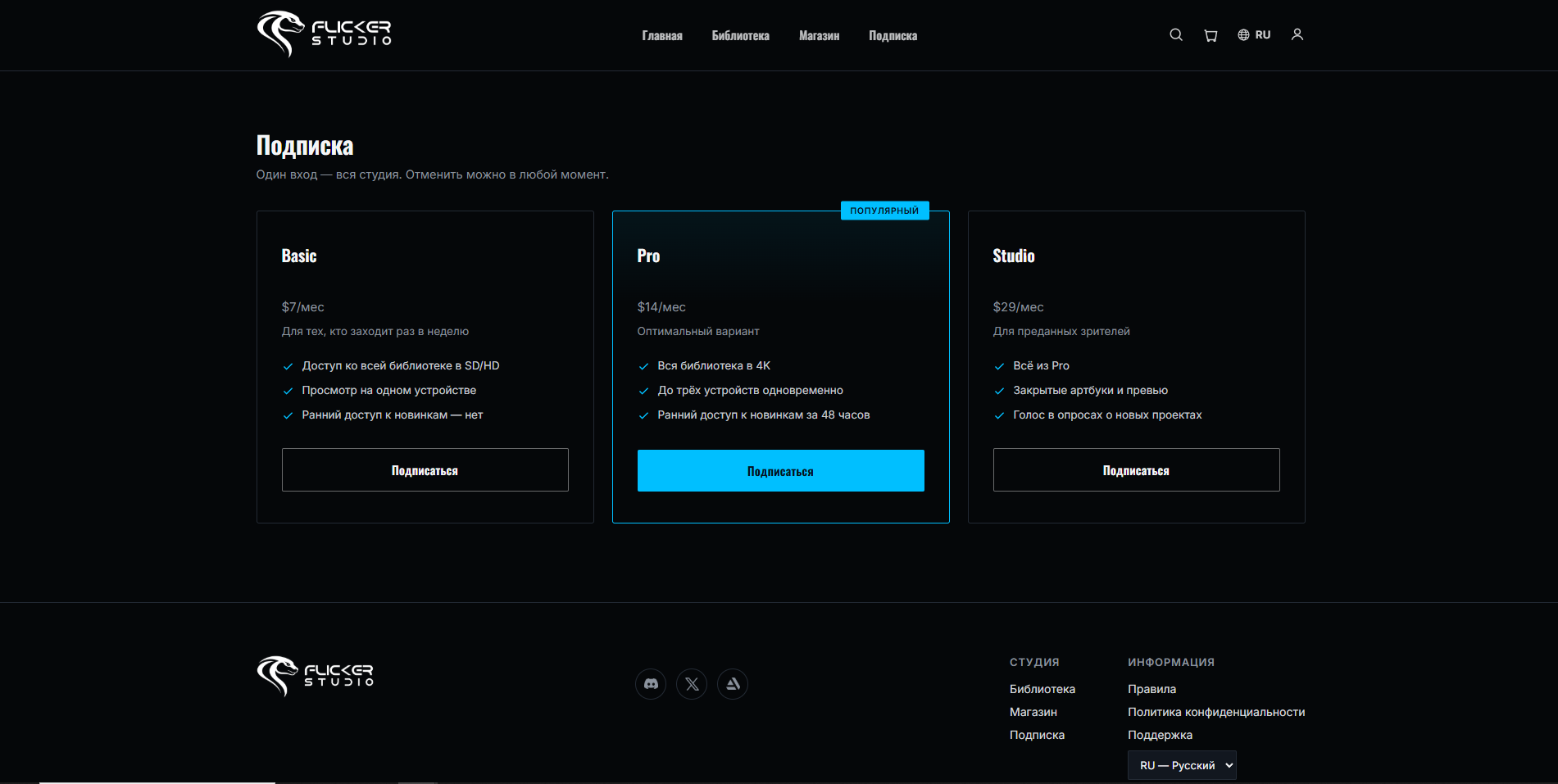This screenshot has height=784, width=1558.
Task: Open footer link Подписка
Action: point(1038,735)
